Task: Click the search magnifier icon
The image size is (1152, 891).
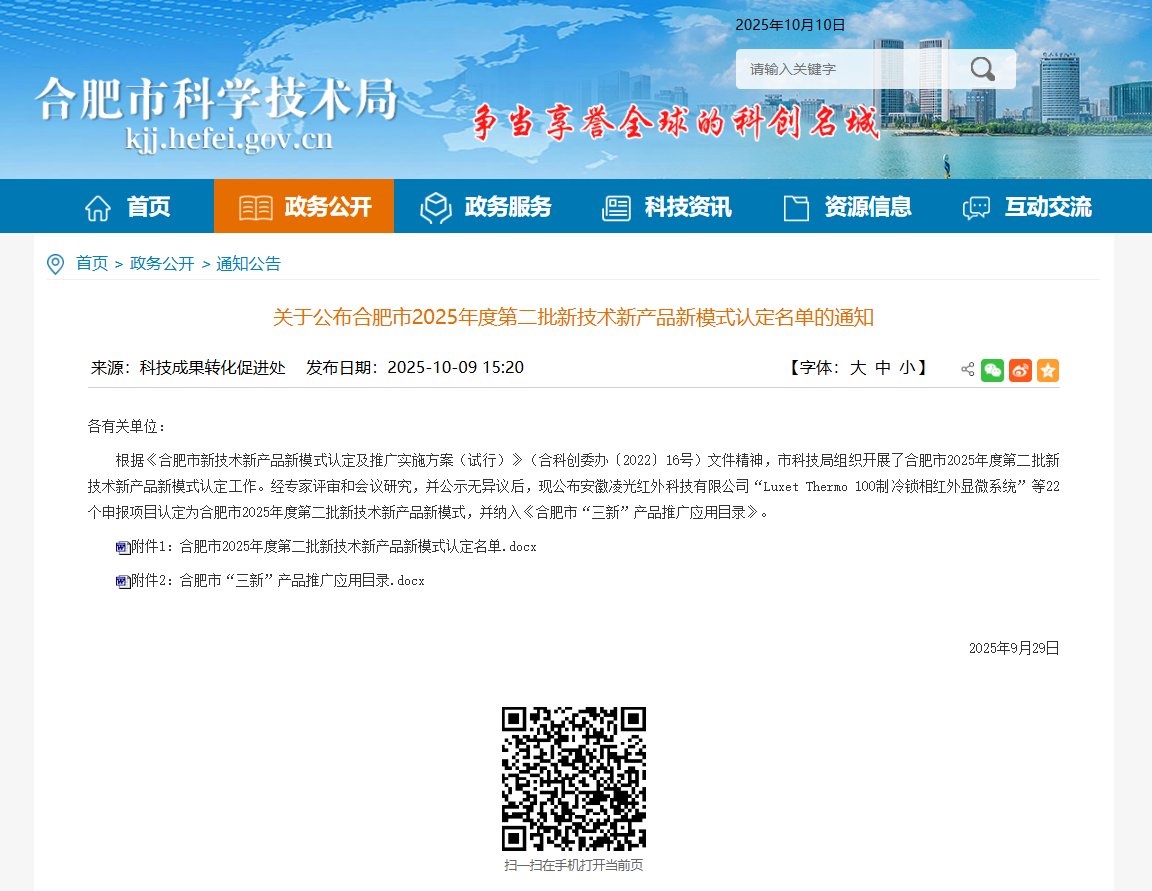Action: click(x=982, y=69)
